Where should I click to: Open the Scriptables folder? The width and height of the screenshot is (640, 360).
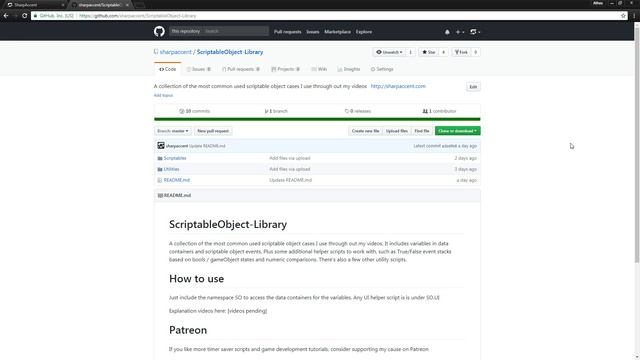tap(175, 158)
